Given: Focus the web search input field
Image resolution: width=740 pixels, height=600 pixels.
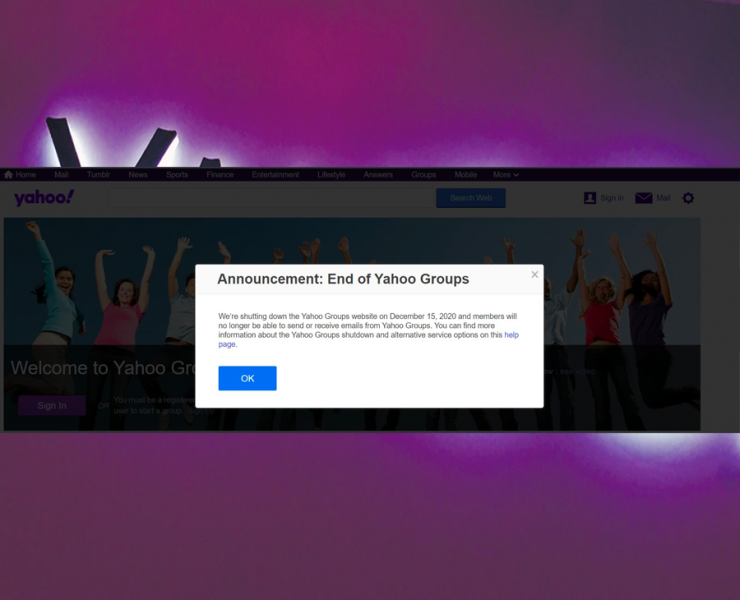Looking at the screenshot, I should click(271, 198).
